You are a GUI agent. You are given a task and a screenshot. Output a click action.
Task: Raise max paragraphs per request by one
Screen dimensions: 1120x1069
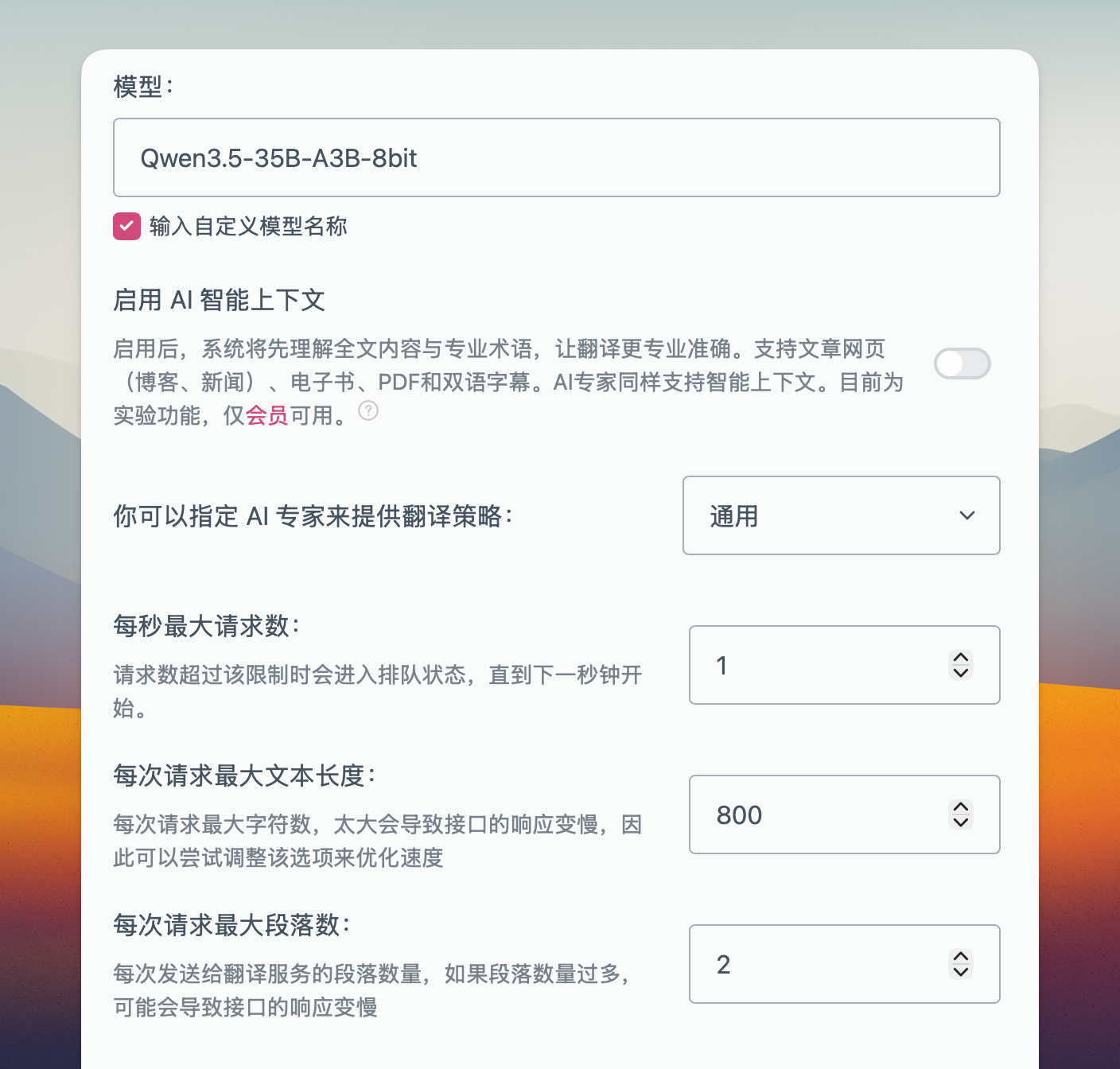(961, 957)
